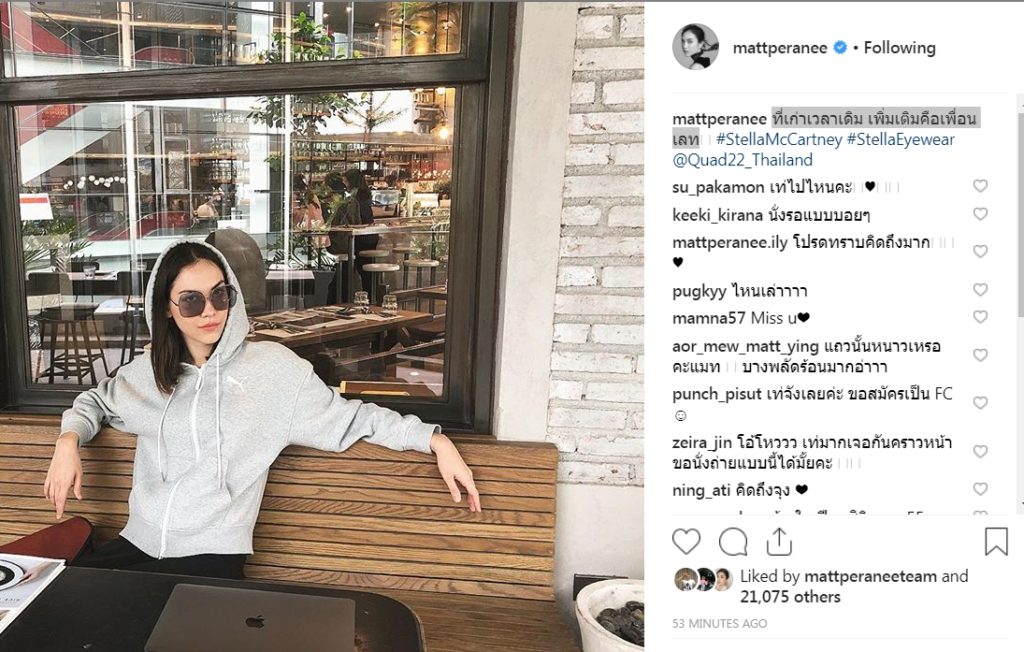This screenshot has height=652, width=1024.
Task: Like zeira_jin's comment heart
Action: tap(980, 451)
